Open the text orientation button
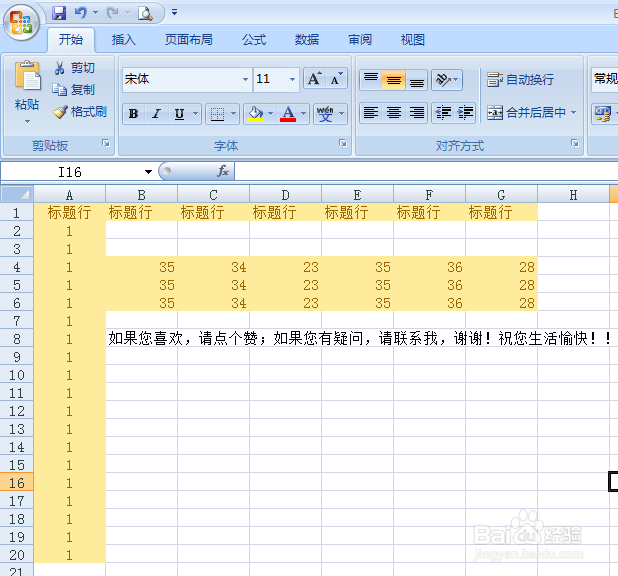Image resolution: width=618 pixels, height=576 pixels. coord(447,80)
